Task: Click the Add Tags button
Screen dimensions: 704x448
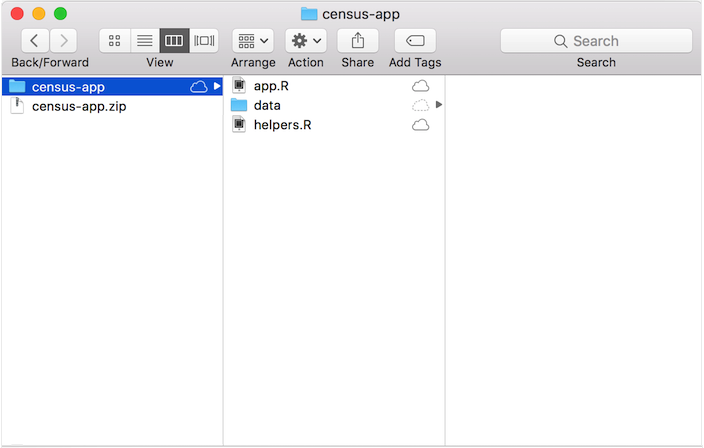Action: click(x=415, y=41)
